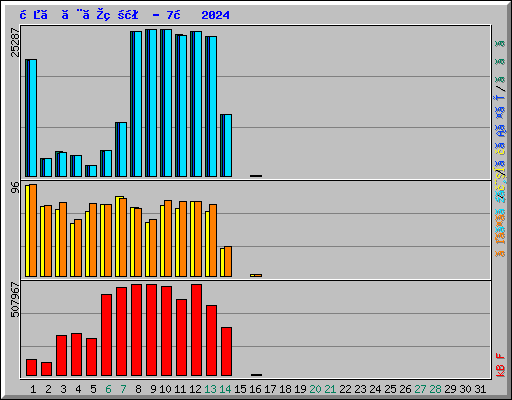The height and width of the screenshot is (400, 512).
Task: Click the cyan bar for day 1
Action: click(x=33, y=118)
